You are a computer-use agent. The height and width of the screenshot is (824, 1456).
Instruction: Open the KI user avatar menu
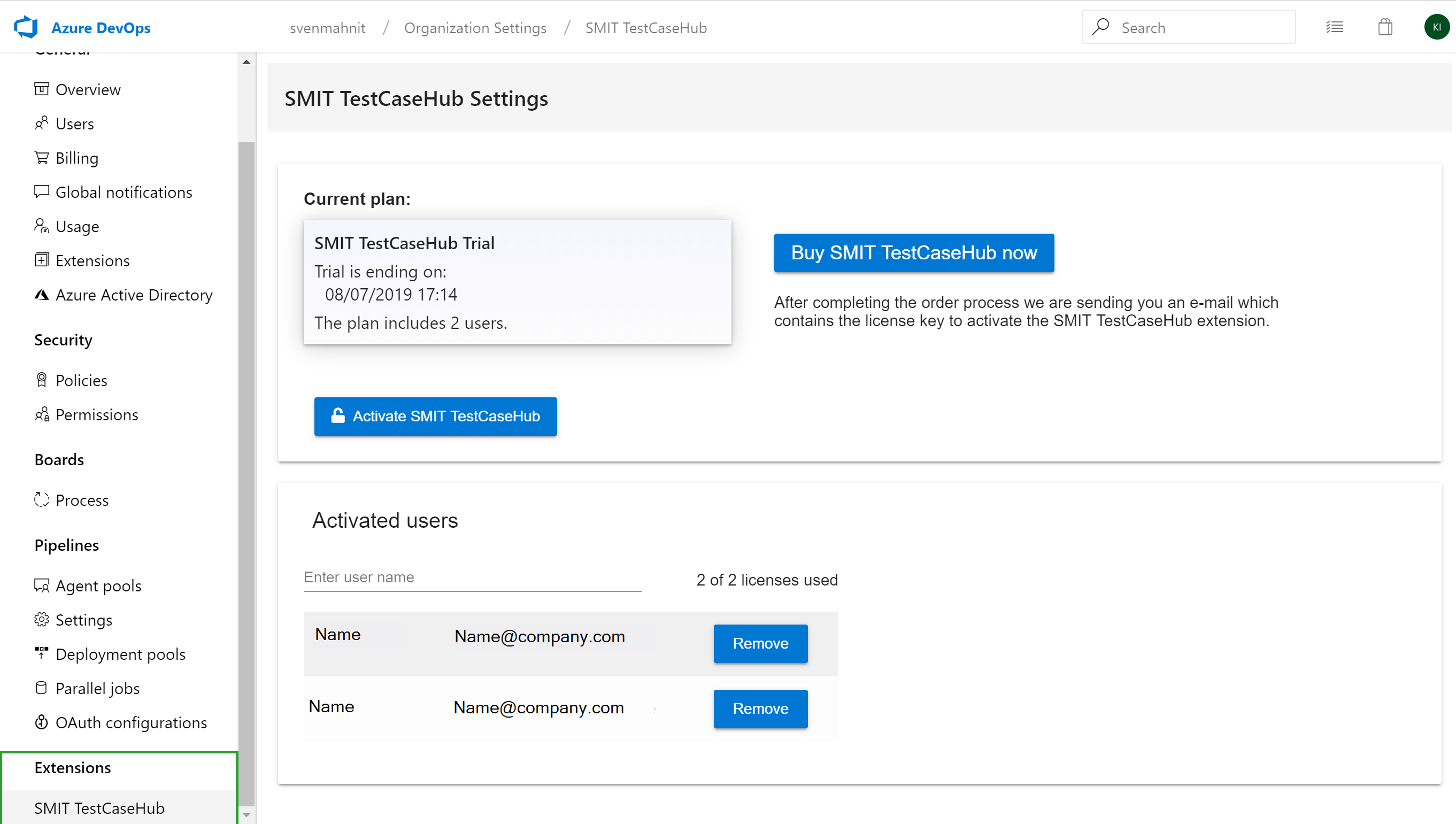pos(1436,27)
